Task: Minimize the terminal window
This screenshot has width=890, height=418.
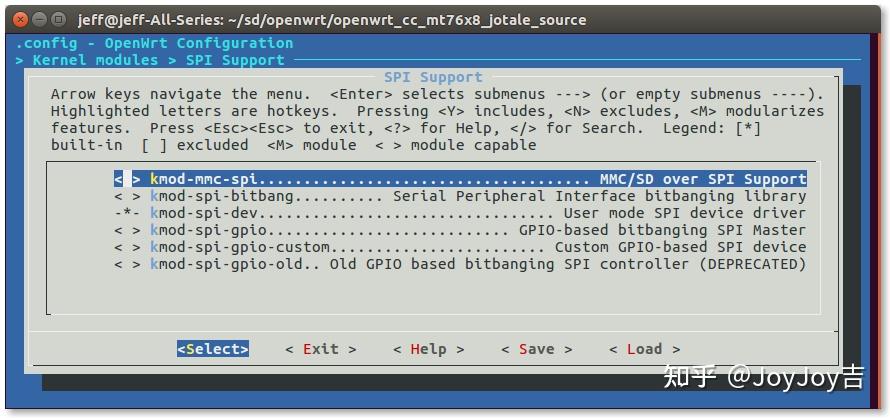Action: pos(40,20)
